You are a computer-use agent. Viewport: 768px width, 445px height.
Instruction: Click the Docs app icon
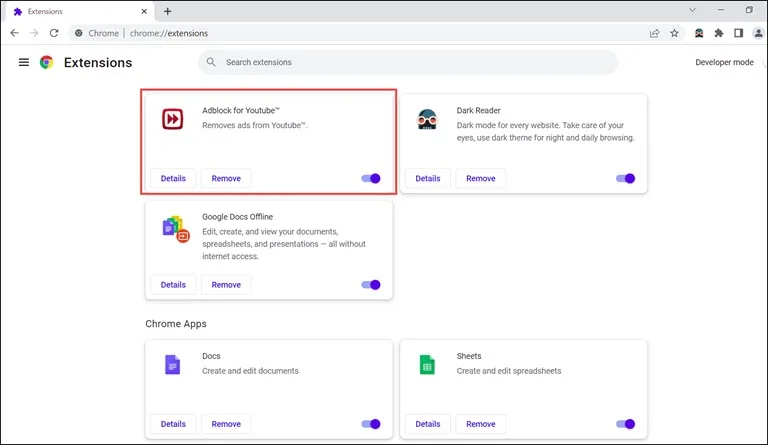(172, 365)
